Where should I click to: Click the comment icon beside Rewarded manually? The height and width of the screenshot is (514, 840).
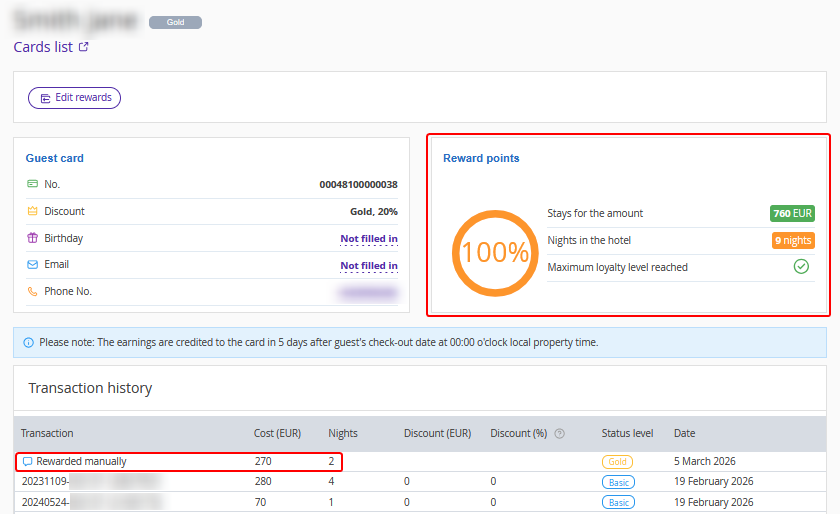coord(28,462)
